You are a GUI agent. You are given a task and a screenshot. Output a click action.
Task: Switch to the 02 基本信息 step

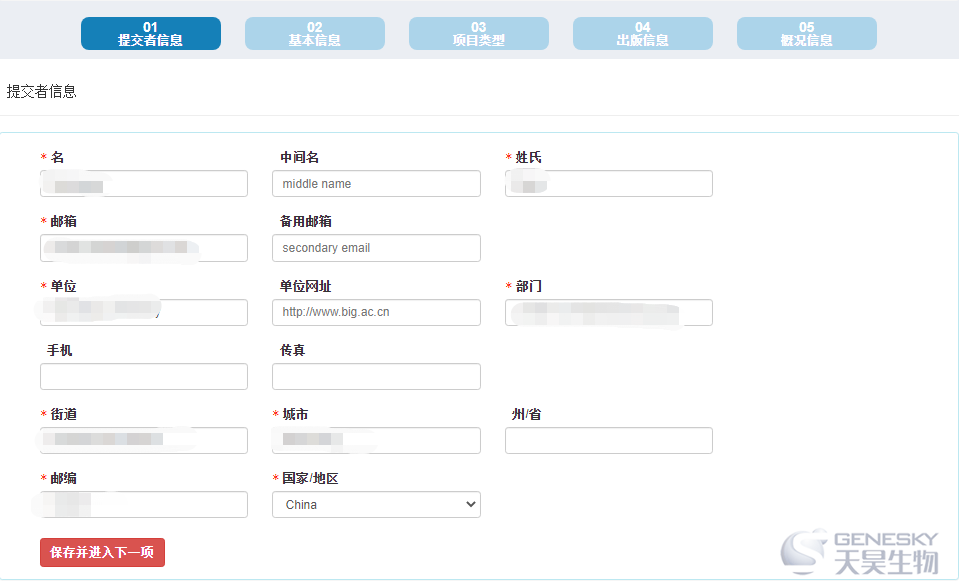click(x=314, y=34)
